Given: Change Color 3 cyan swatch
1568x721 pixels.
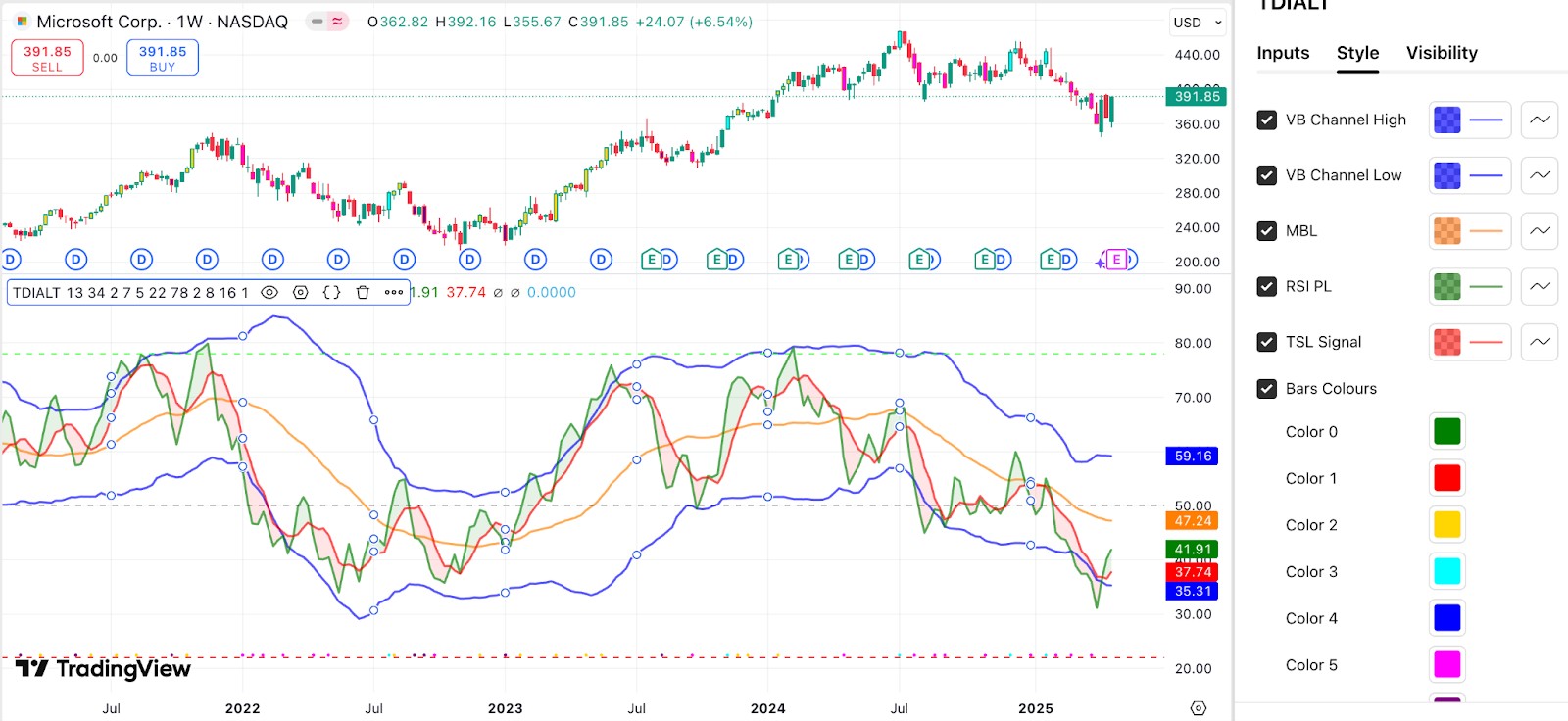Looking at the screenshot, I should pyautogui.click(x=1446, y=571).
